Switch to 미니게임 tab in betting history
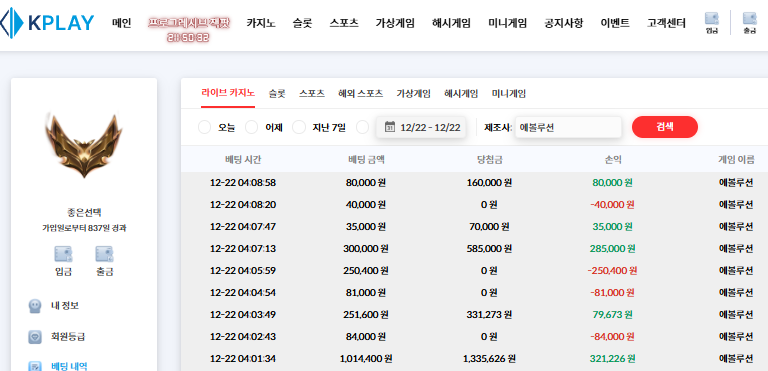768x371 pixels. tap(509, 93)
